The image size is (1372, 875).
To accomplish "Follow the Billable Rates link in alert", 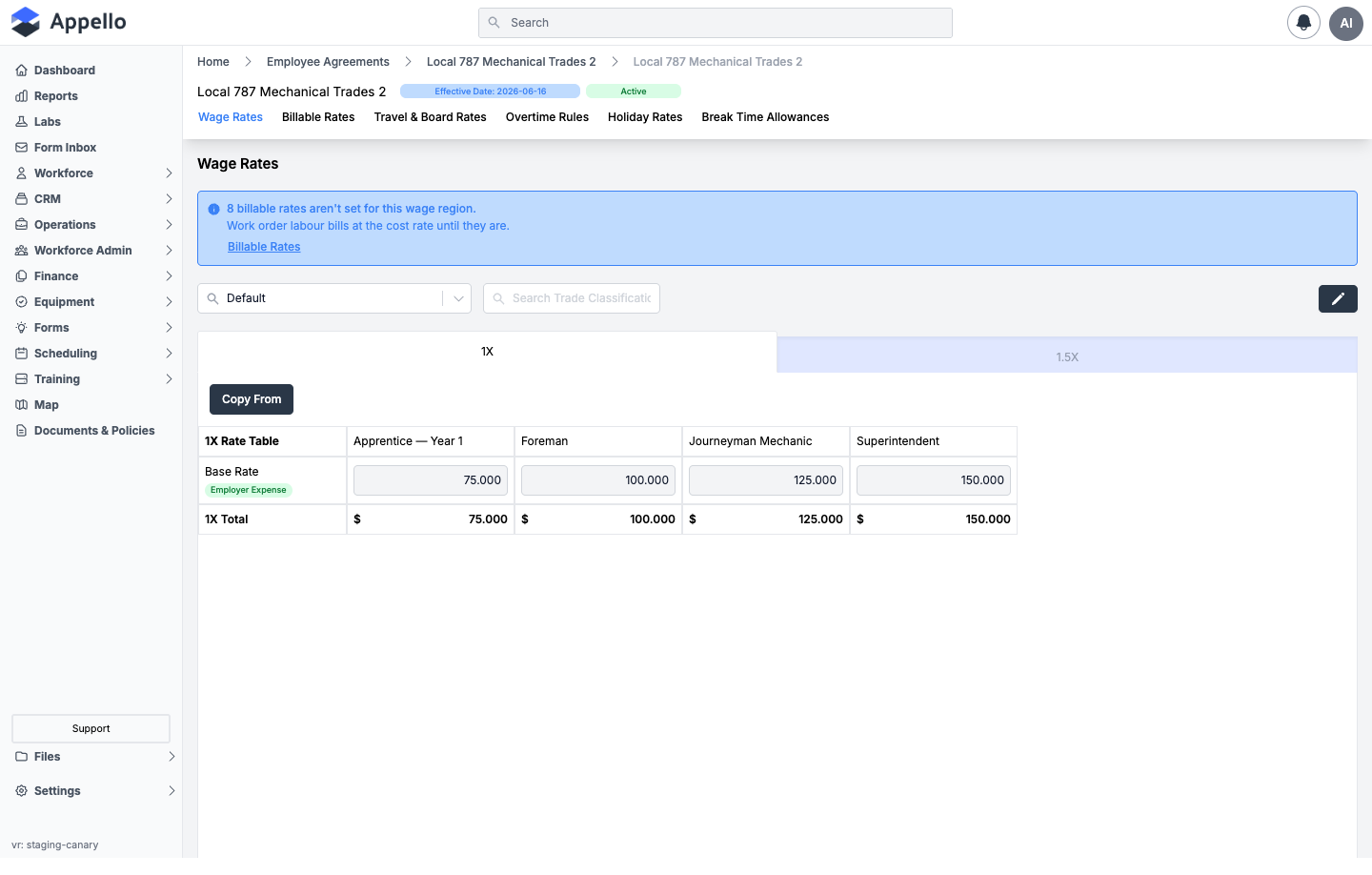I will pyautogui.click(x=264, y=247).
